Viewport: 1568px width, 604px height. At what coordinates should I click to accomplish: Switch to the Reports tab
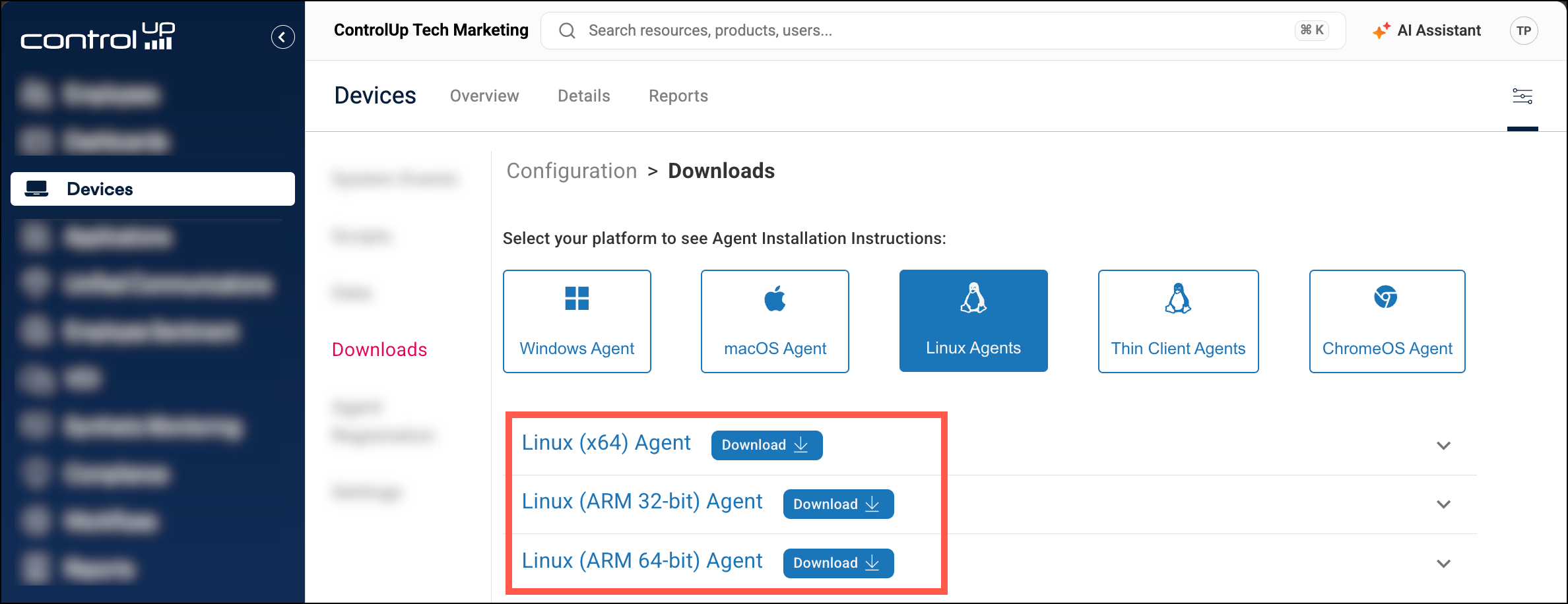tap(678, 96)
